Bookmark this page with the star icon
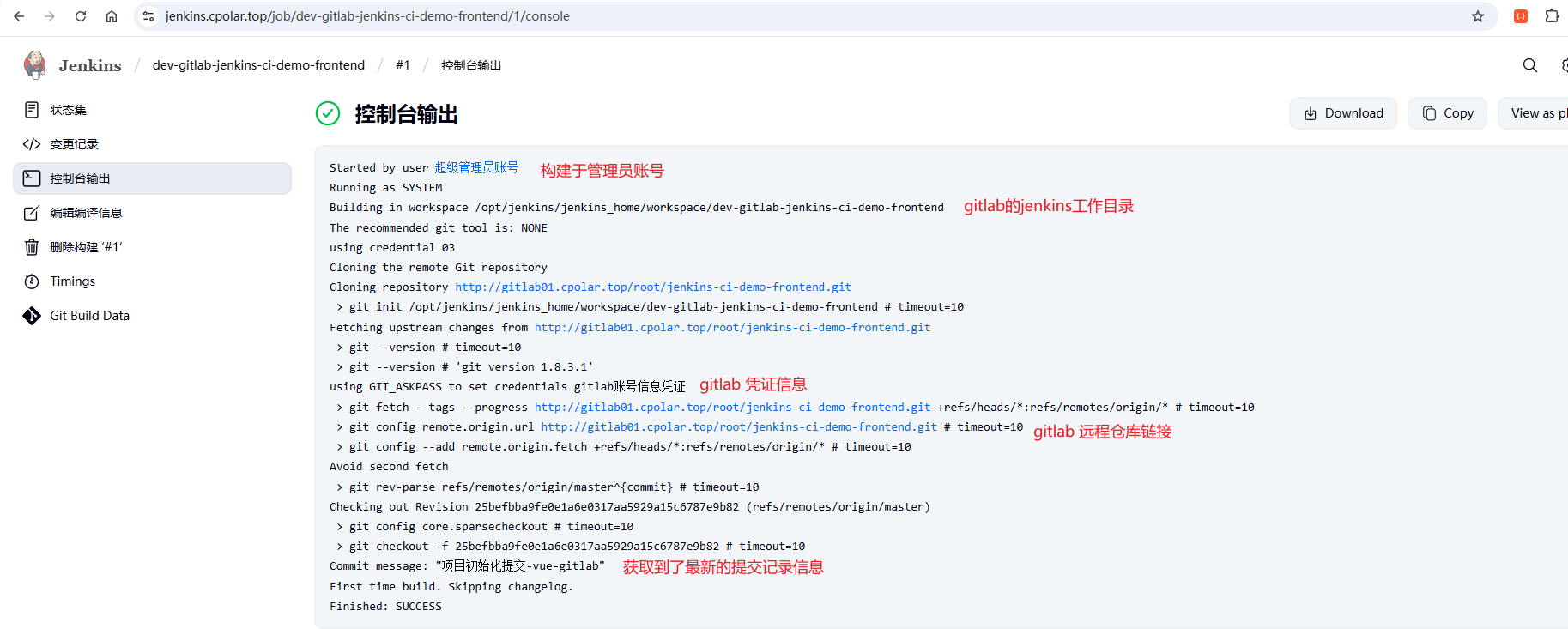This screenshot has height=629, width=1568. (x=1478, y=16)
